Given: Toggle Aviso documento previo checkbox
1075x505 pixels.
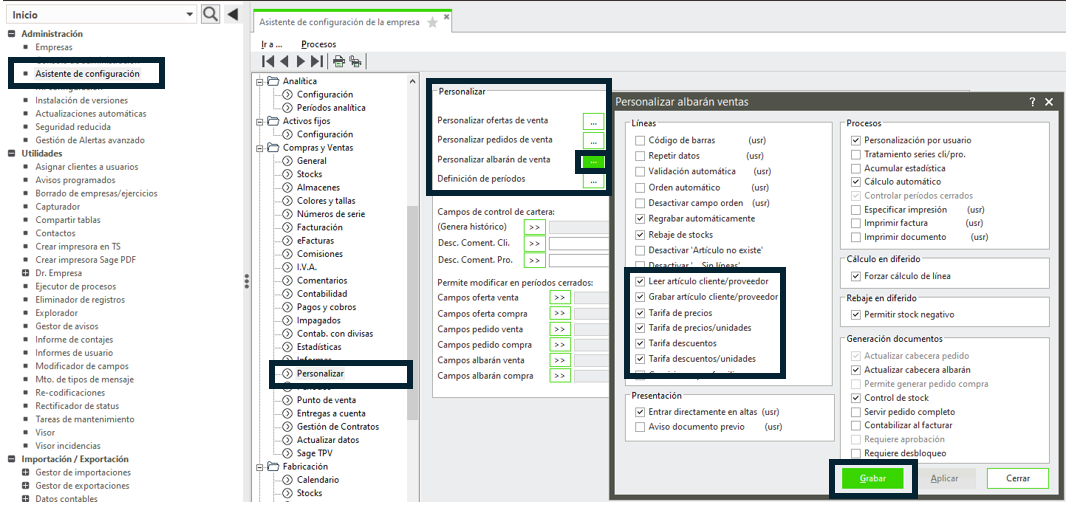Looking at the screenshot, I should (x=640, y=427).
